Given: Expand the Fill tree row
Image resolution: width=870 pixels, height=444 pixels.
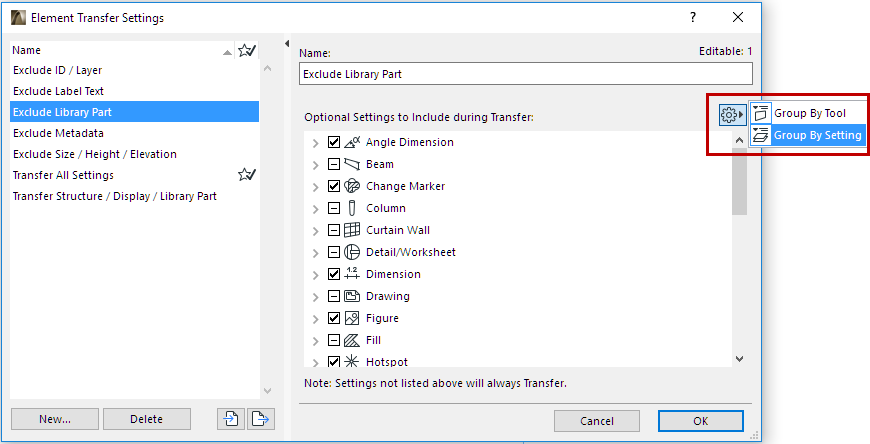Looking at the screenshot, I should [315, 341].
